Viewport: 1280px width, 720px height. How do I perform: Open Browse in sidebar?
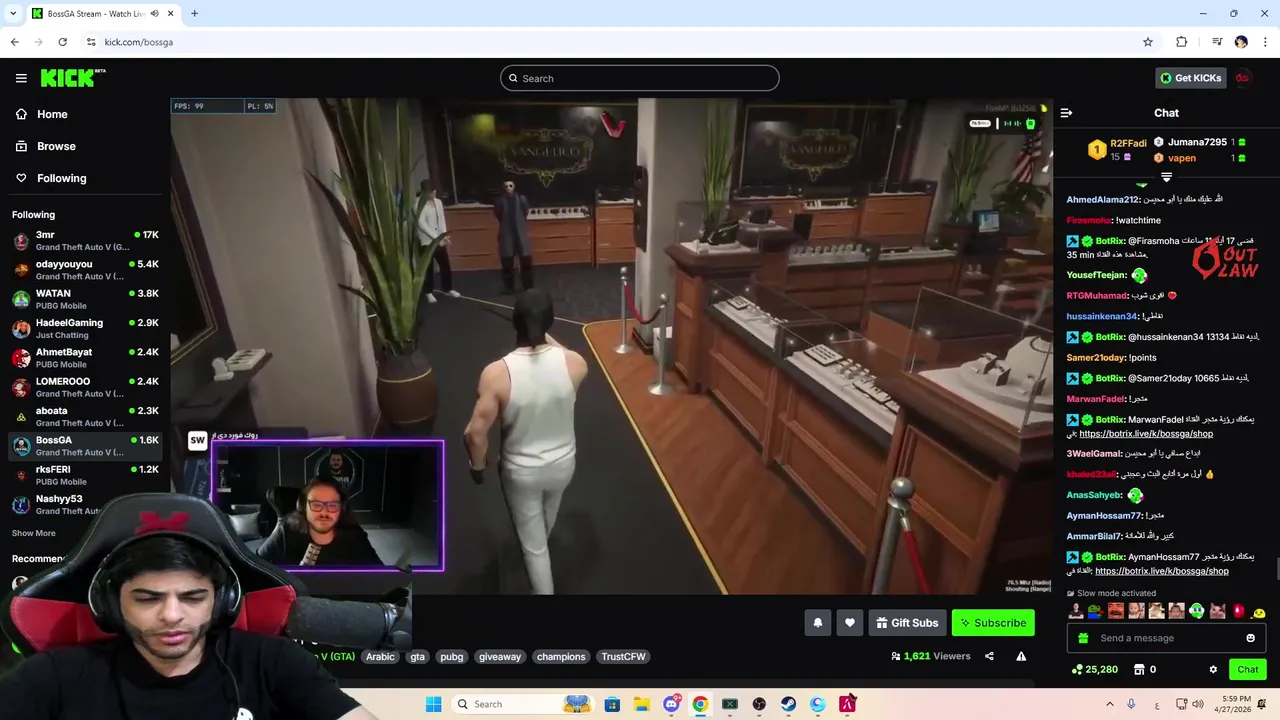56,146
